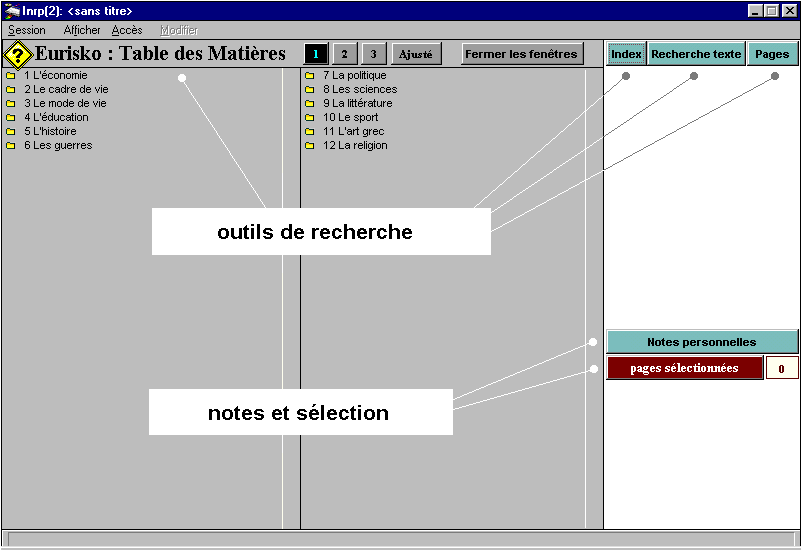
Task: Open the Pages search tool
Action: click(x=772, y=54)
